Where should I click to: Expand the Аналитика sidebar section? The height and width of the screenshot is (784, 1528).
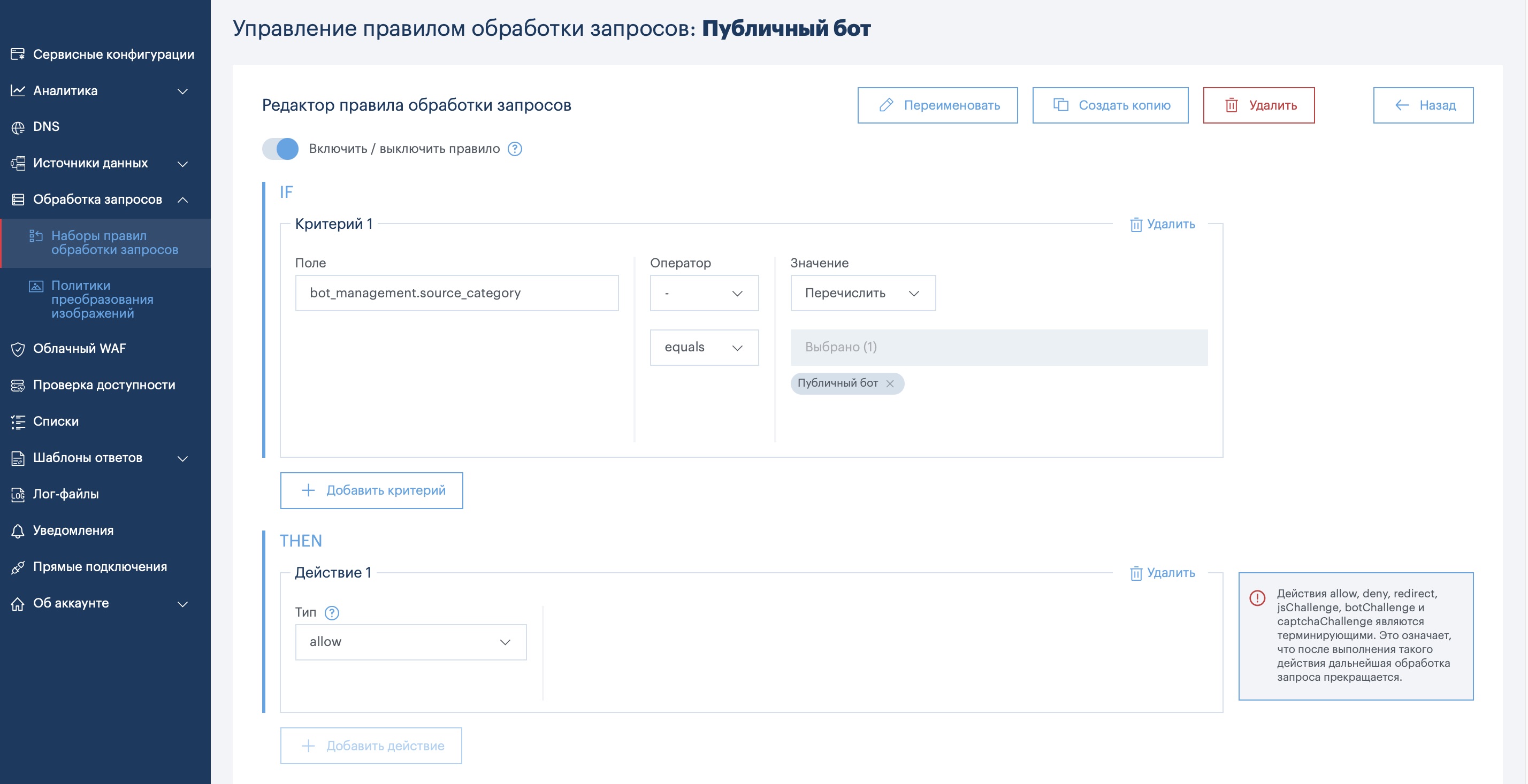182,91
